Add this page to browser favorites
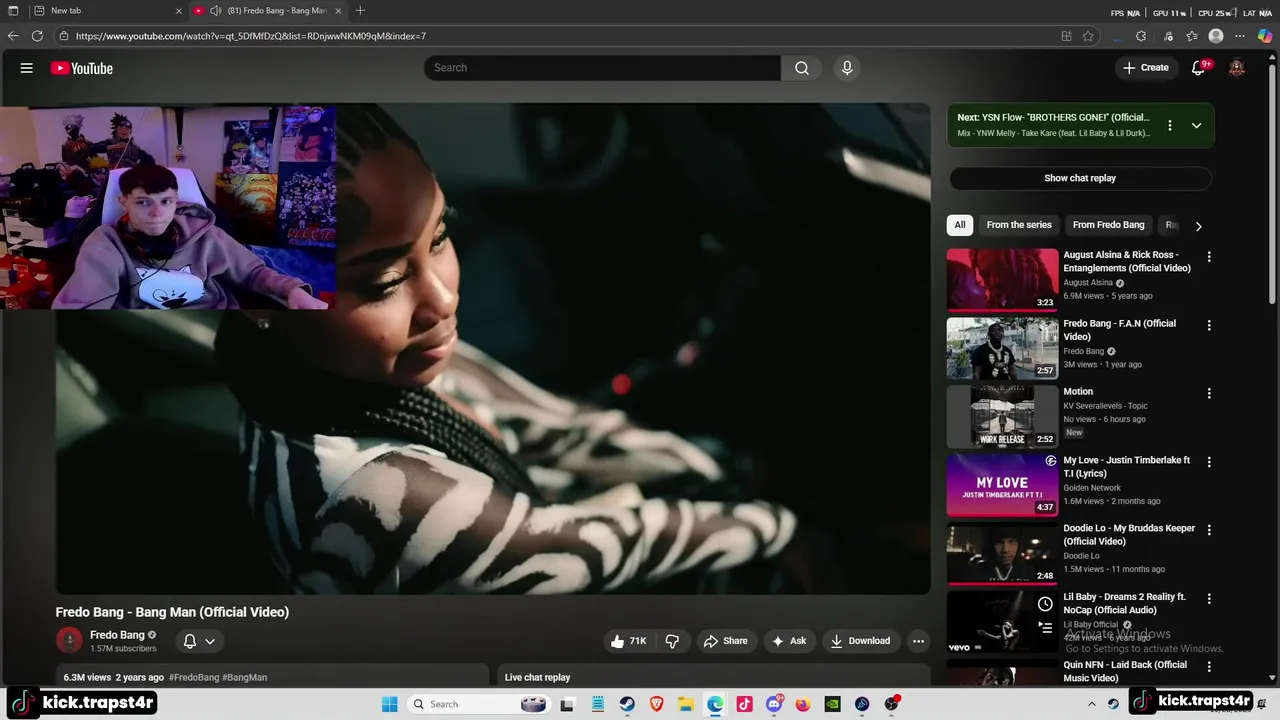The height and width of the screenshot is (720, 1280). click(x=1088, y=36)
